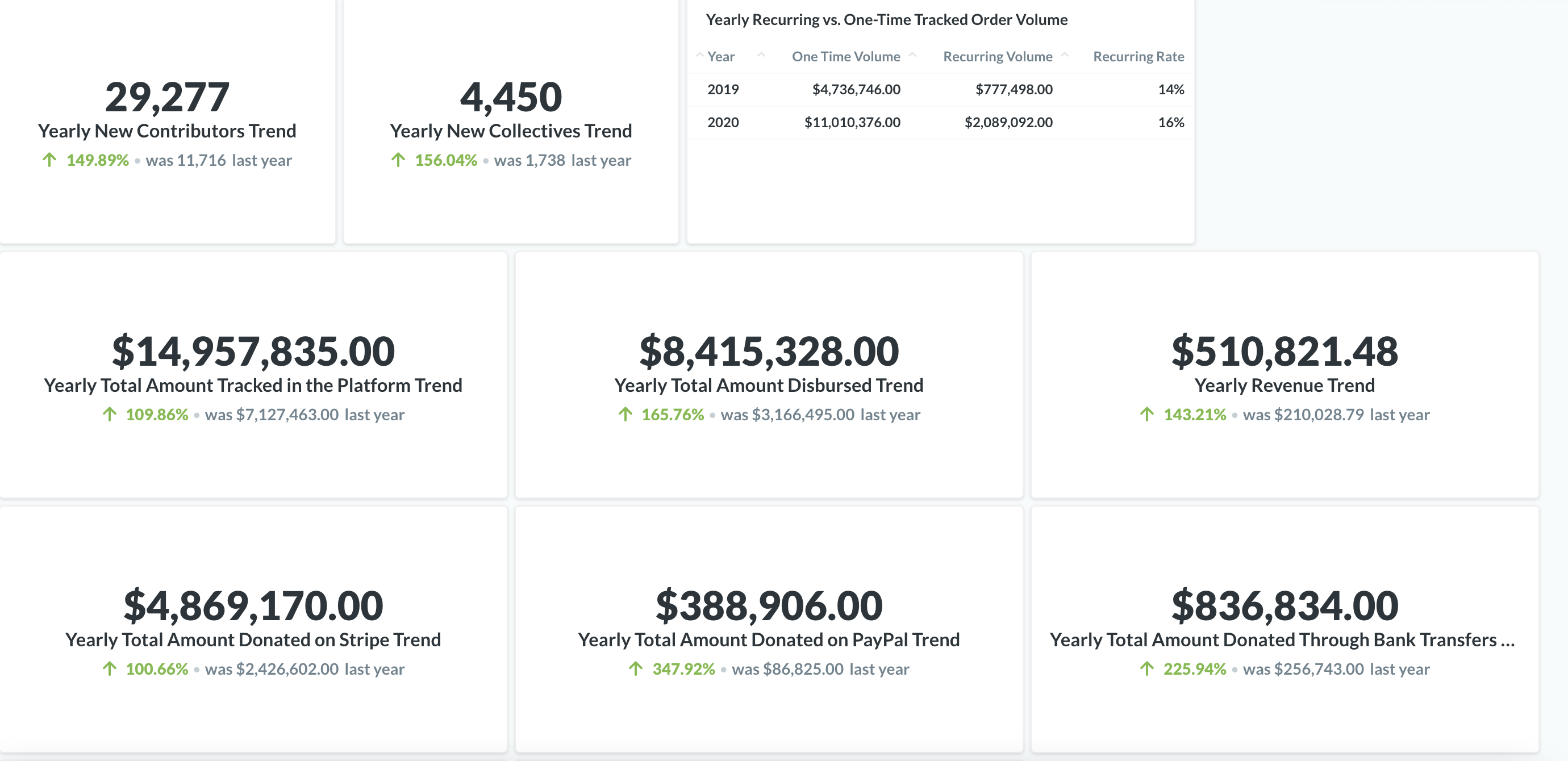Click the Year column header
The width and height of the screenshot is (1568, 761).
coord(721,57)
